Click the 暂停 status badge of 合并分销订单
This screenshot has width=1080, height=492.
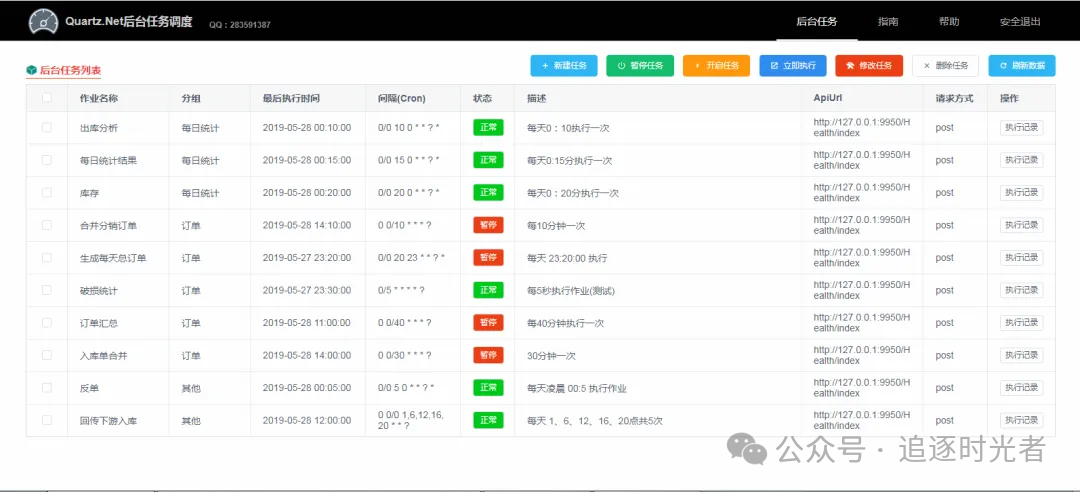click(x=488, y=225)
